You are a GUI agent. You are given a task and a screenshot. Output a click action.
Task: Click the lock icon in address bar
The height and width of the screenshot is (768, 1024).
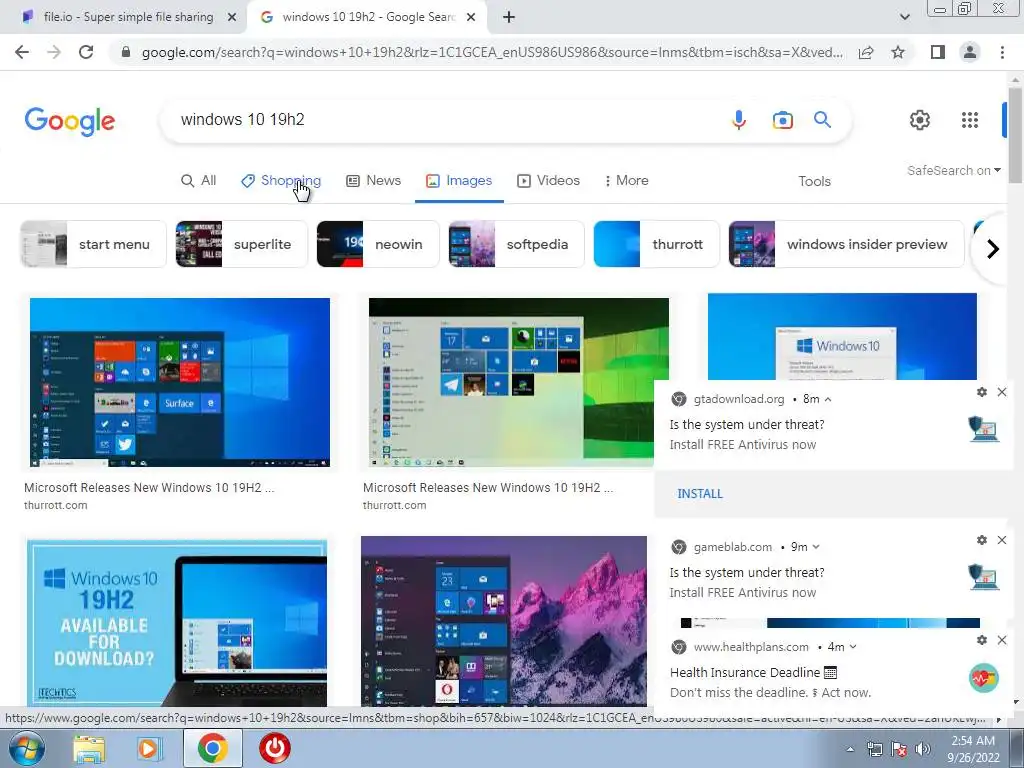[126, 52]
